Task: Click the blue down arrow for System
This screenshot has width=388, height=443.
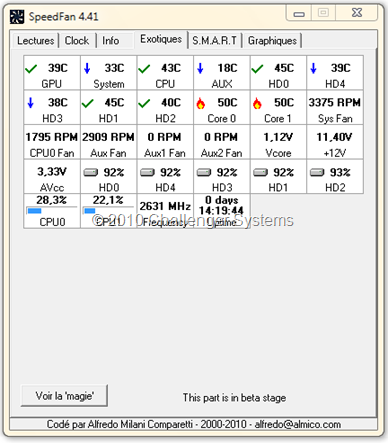Action: pos(87,68)
